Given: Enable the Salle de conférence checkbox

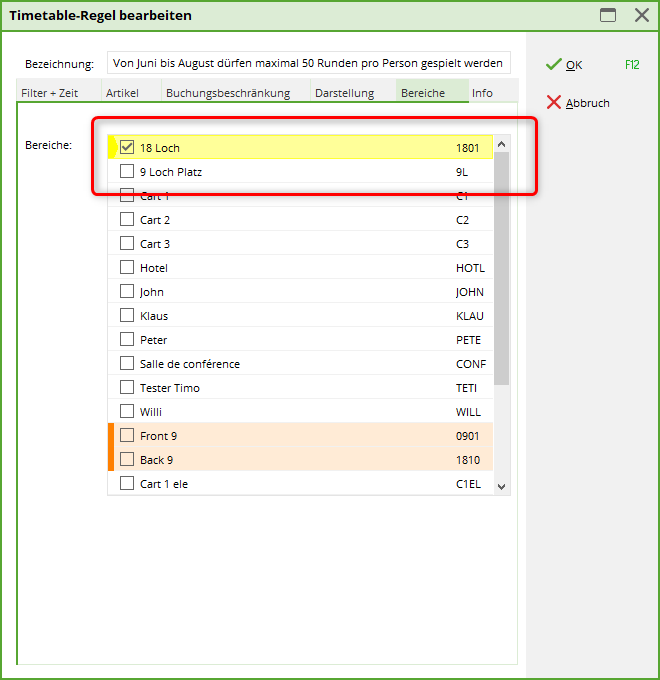Looking at the screenshot, I should (x=127, y=363).
